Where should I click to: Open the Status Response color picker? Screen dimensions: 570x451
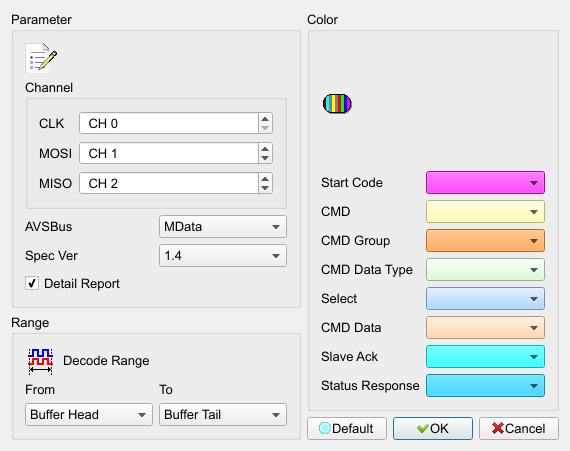click(485, 386)
